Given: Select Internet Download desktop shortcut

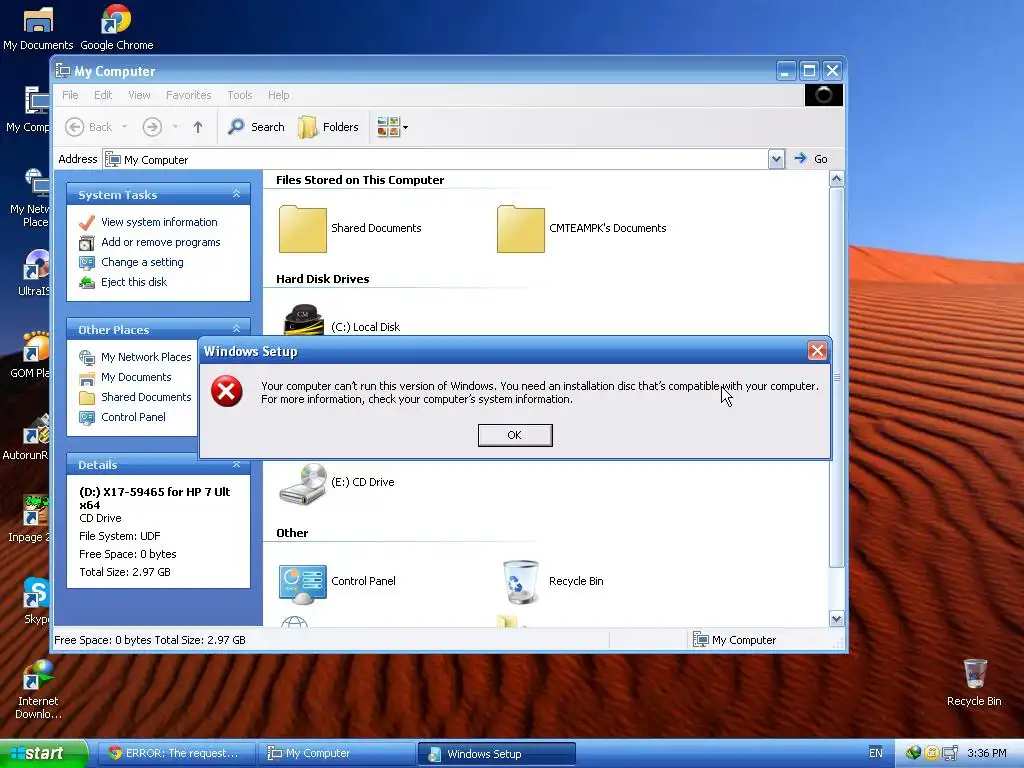Looking at the screenshot, I should 38,690.
